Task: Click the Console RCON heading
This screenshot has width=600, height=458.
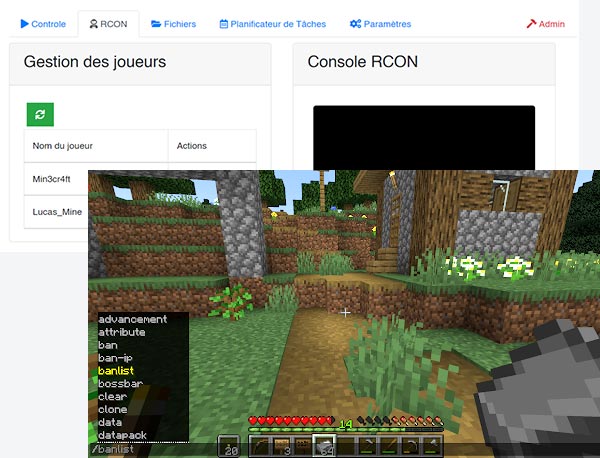Action: 363,62
